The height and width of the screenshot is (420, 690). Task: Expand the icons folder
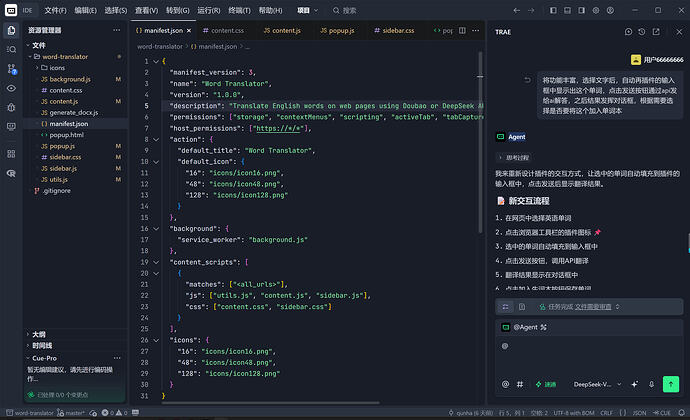coord(57,68)
